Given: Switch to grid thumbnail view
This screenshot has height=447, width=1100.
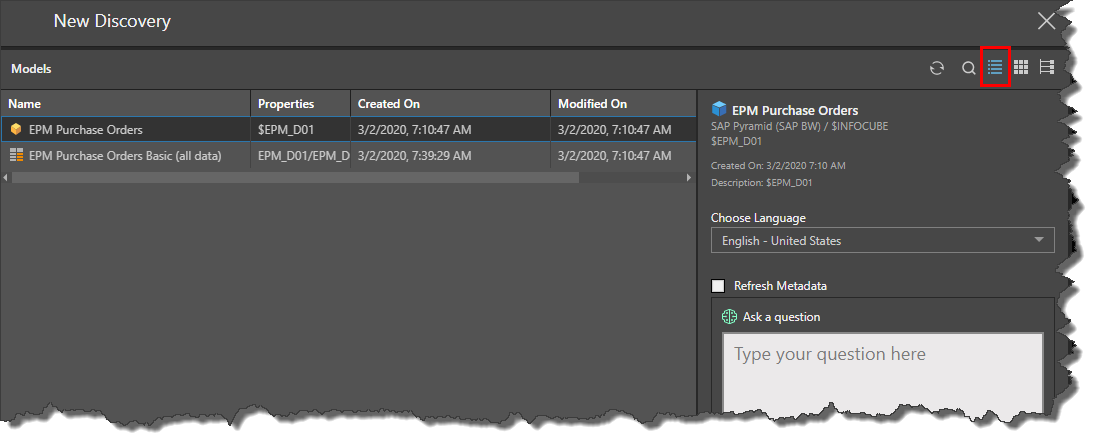Looking at the screenshot, I should click(x=1021, y=67).
